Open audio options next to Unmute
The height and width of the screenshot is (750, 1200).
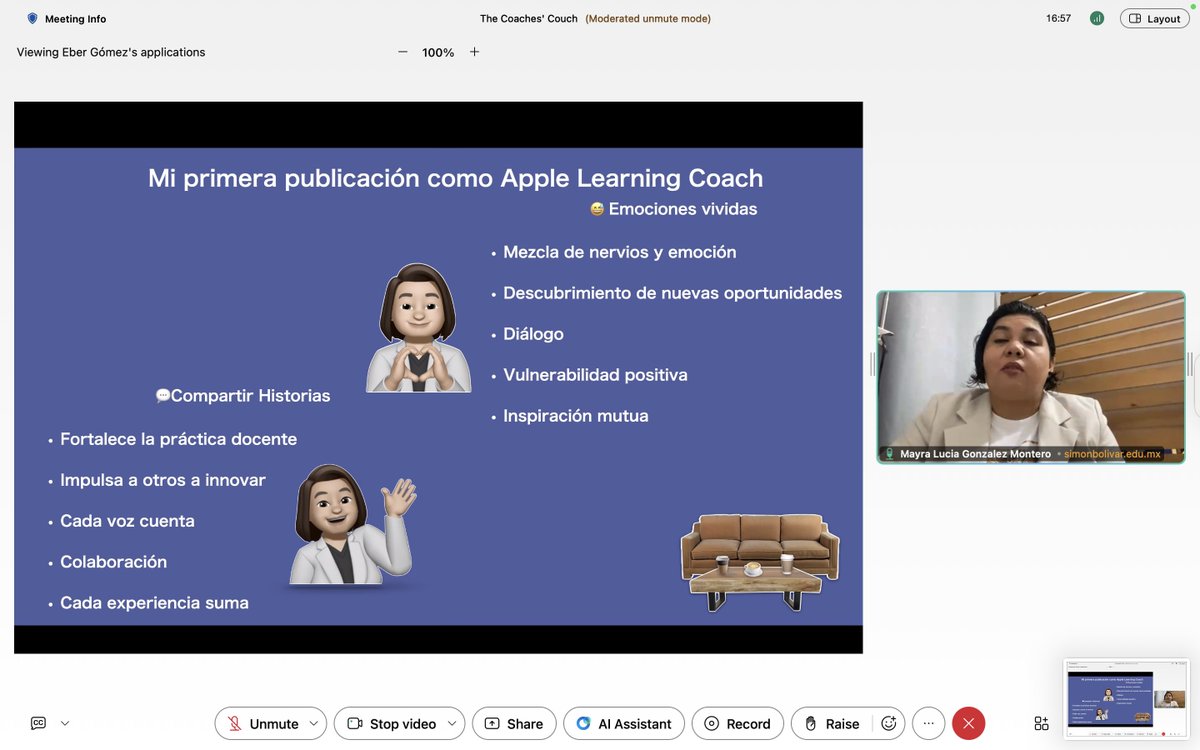(314, 723)
